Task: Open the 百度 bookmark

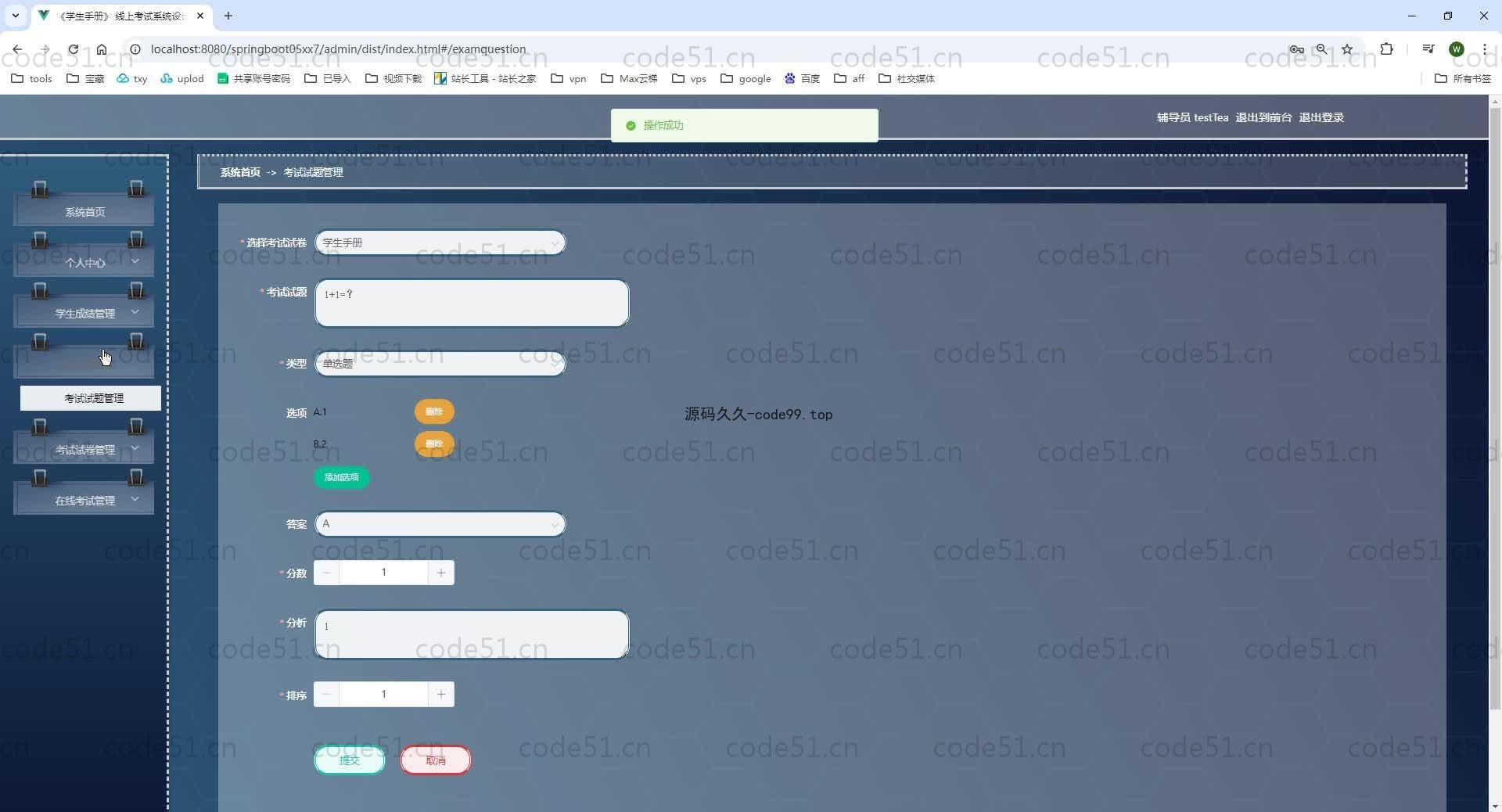Action: pos(802,78)
